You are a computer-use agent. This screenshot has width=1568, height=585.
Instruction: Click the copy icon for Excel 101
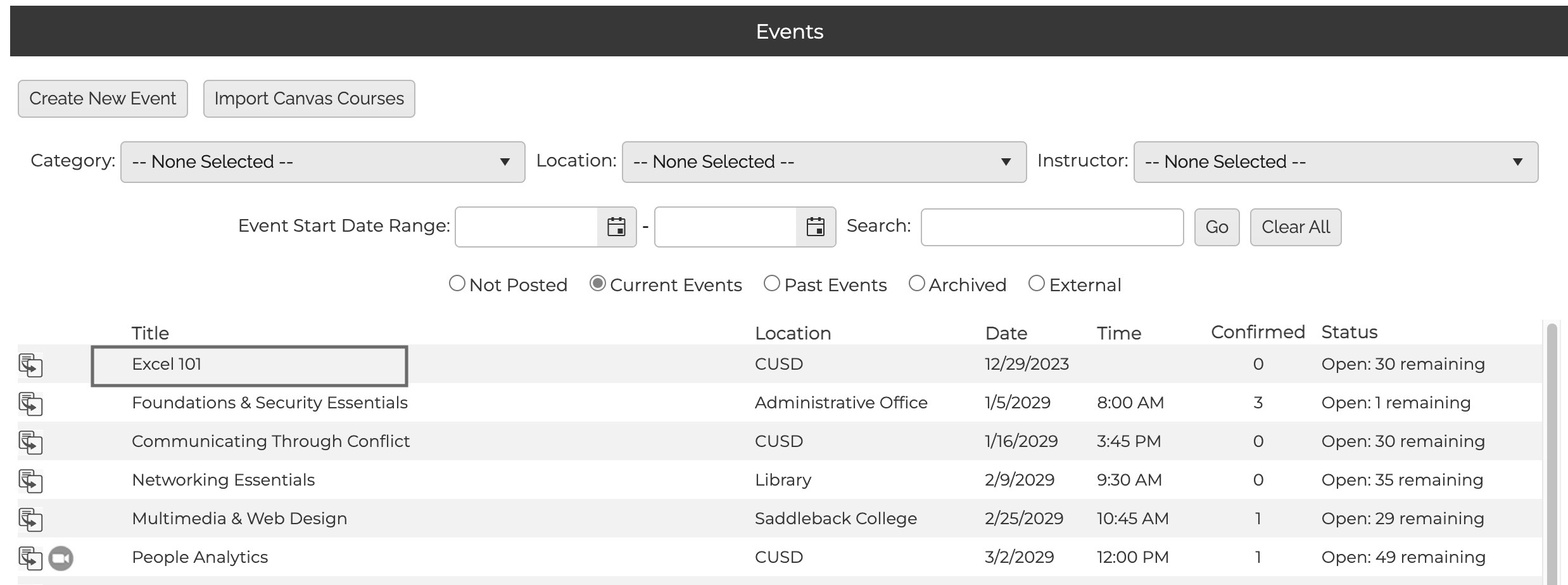[30, 365]
